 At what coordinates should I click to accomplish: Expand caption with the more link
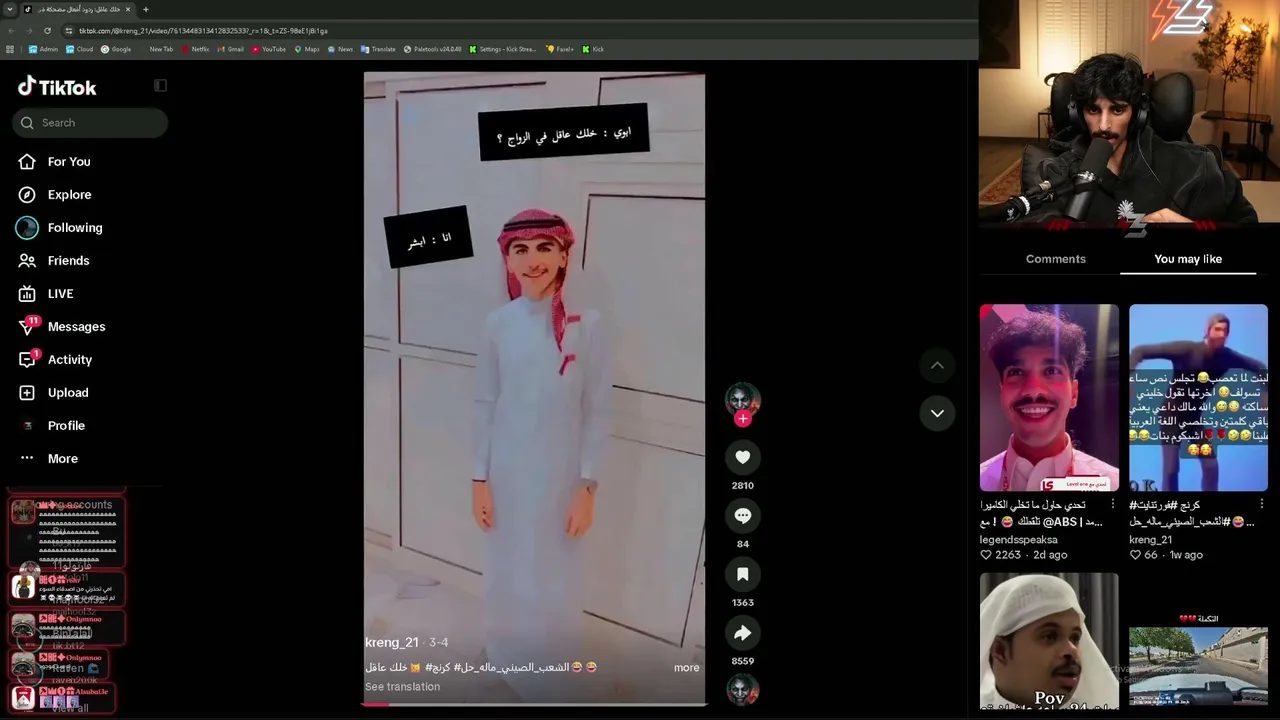pos(686,668)
